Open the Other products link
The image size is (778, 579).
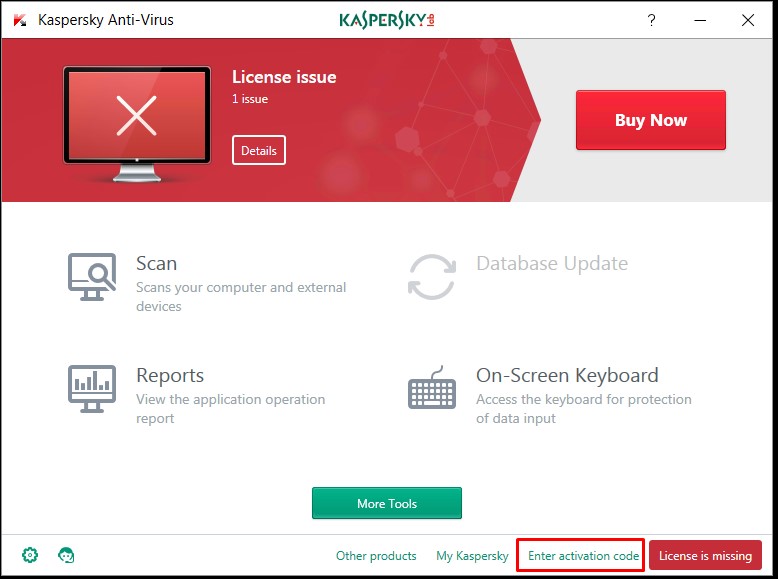click(376, 556)
